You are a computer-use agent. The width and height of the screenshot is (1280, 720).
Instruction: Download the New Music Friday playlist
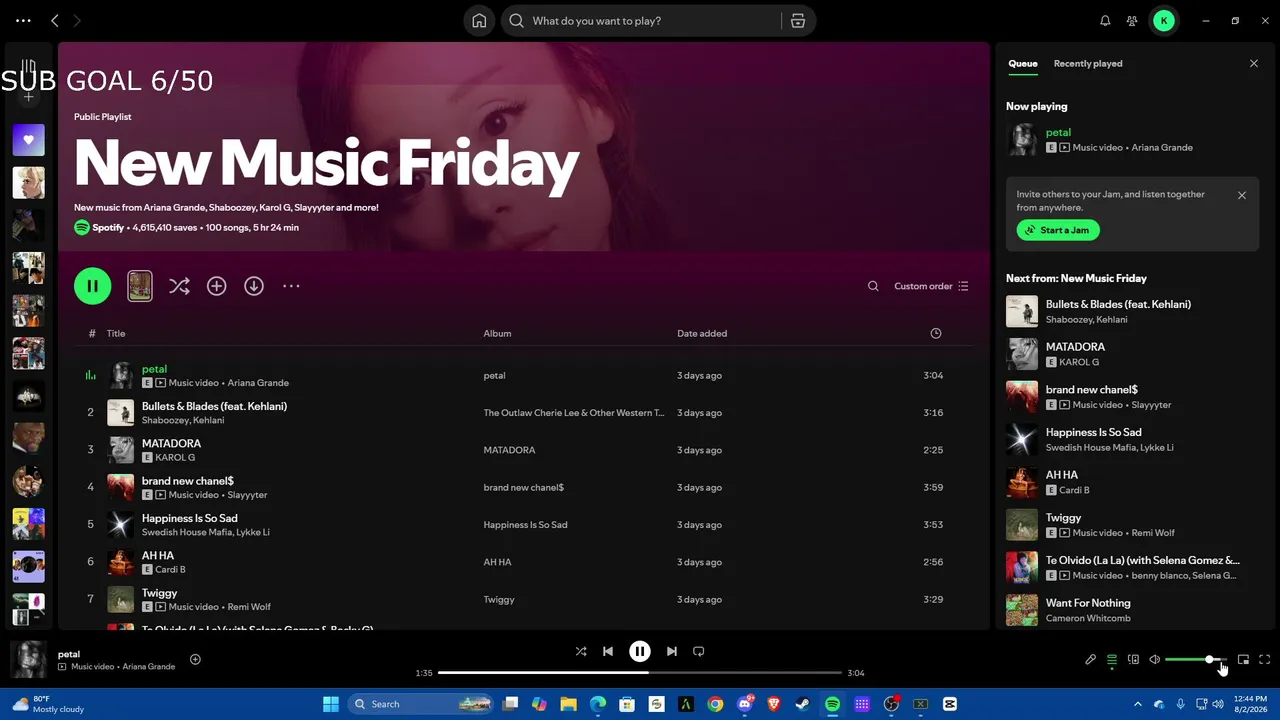pos(254,286)
